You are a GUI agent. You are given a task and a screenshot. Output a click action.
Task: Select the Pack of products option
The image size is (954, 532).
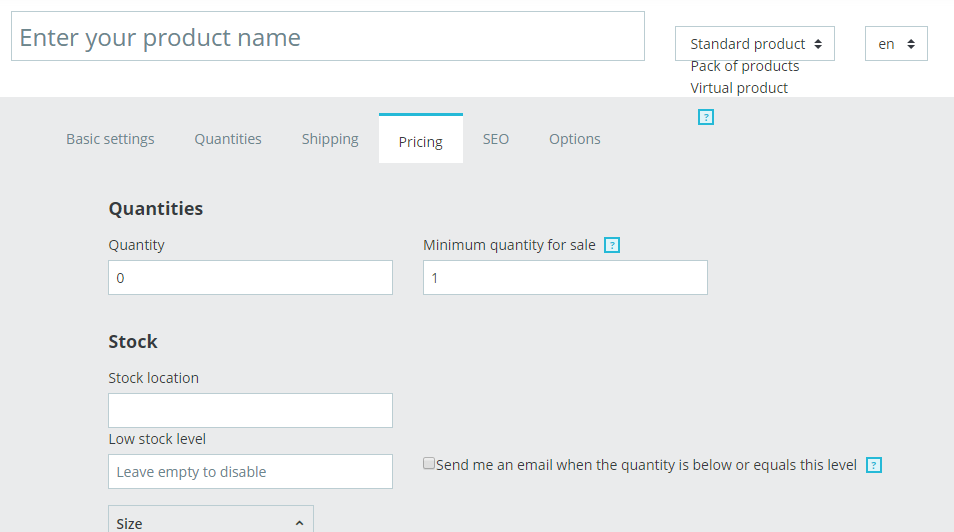(745, 66)
